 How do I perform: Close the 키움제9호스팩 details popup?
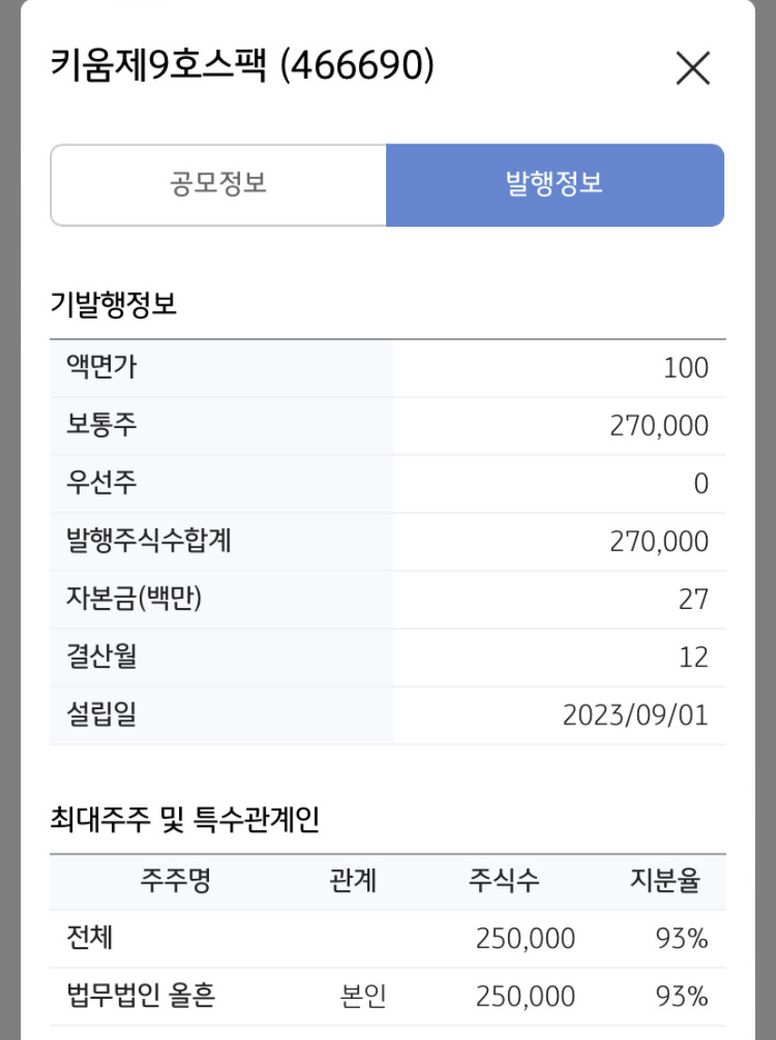point(693,69)
